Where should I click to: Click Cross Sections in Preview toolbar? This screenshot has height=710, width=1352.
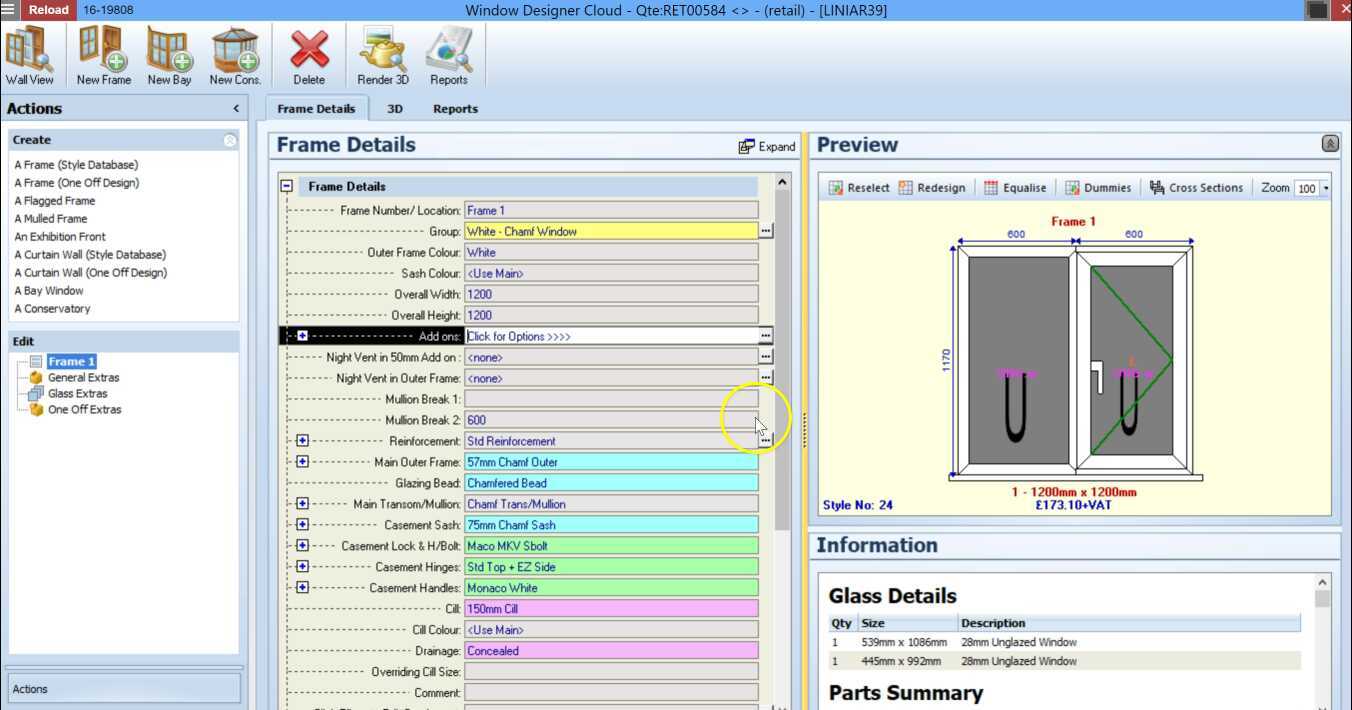pyautogui.click(x=1195, y=188)
